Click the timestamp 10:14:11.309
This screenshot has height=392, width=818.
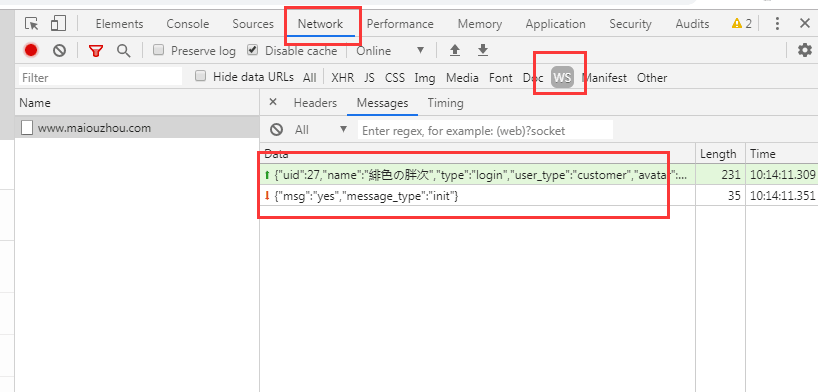tap(783, 175)
